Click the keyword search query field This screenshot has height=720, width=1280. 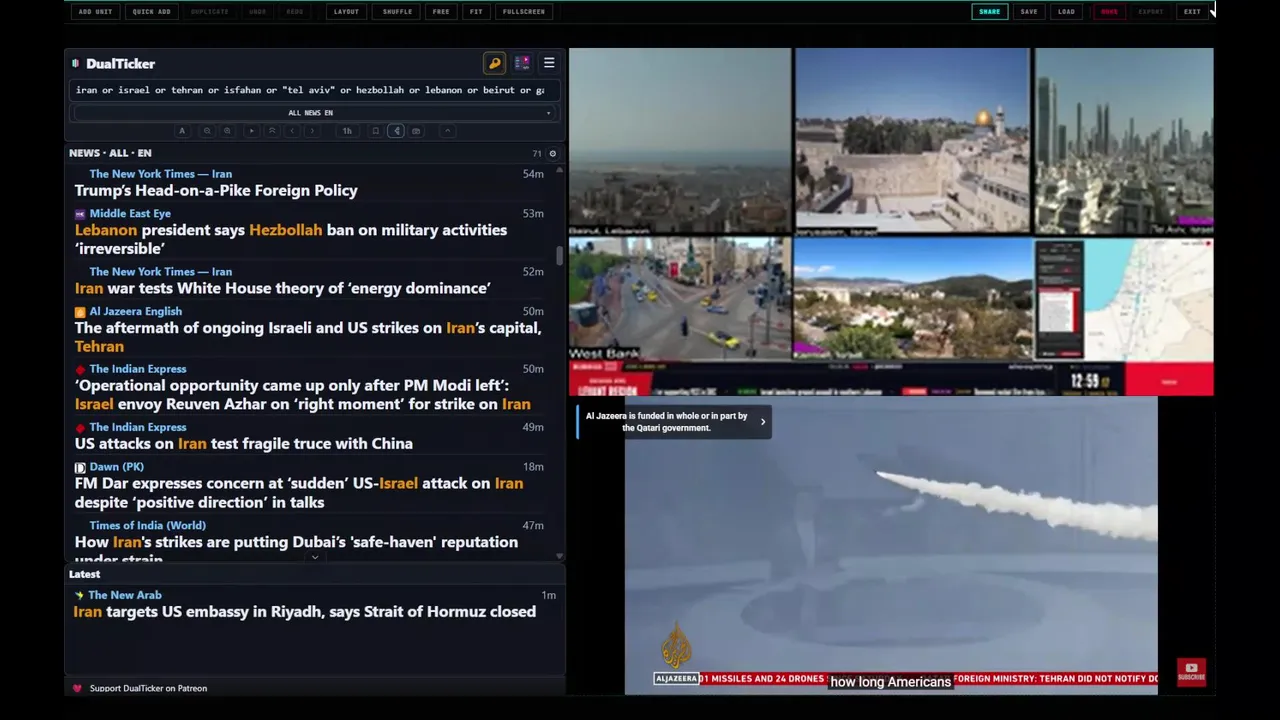(313, 90)
